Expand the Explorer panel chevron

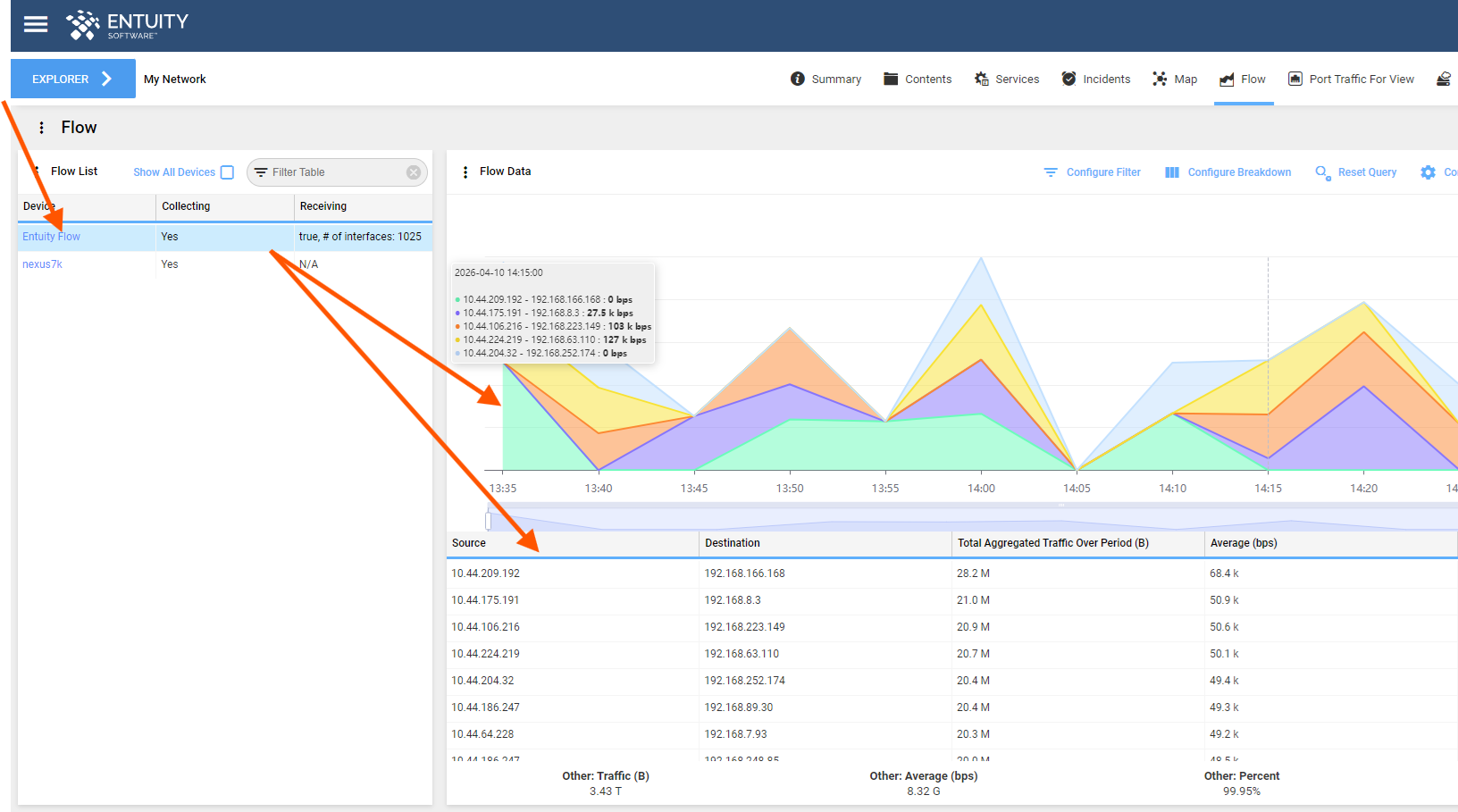click(107, 79)
